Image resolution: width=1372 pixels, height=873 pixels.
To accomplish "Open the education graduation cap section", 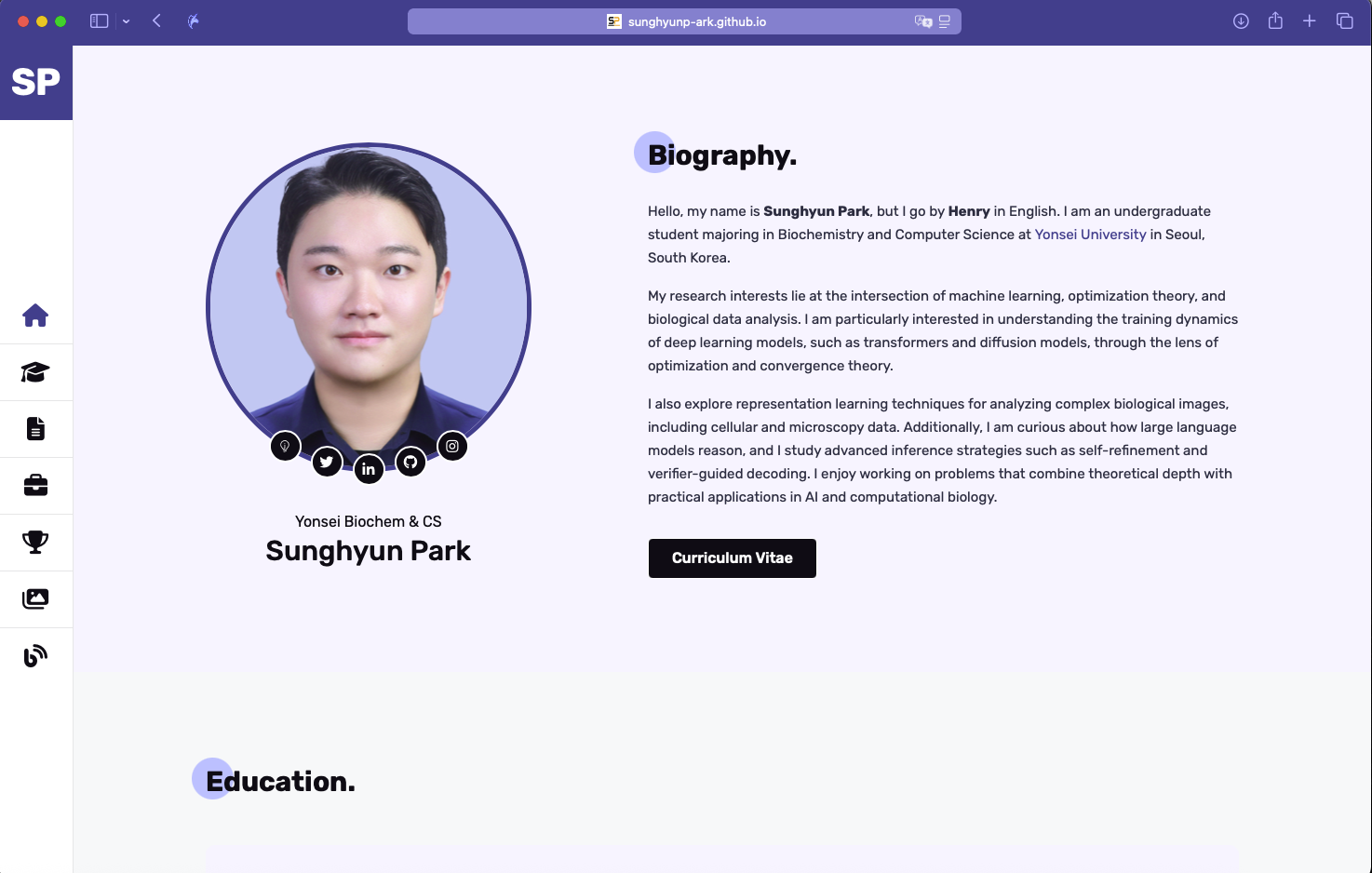I will 35,372.
